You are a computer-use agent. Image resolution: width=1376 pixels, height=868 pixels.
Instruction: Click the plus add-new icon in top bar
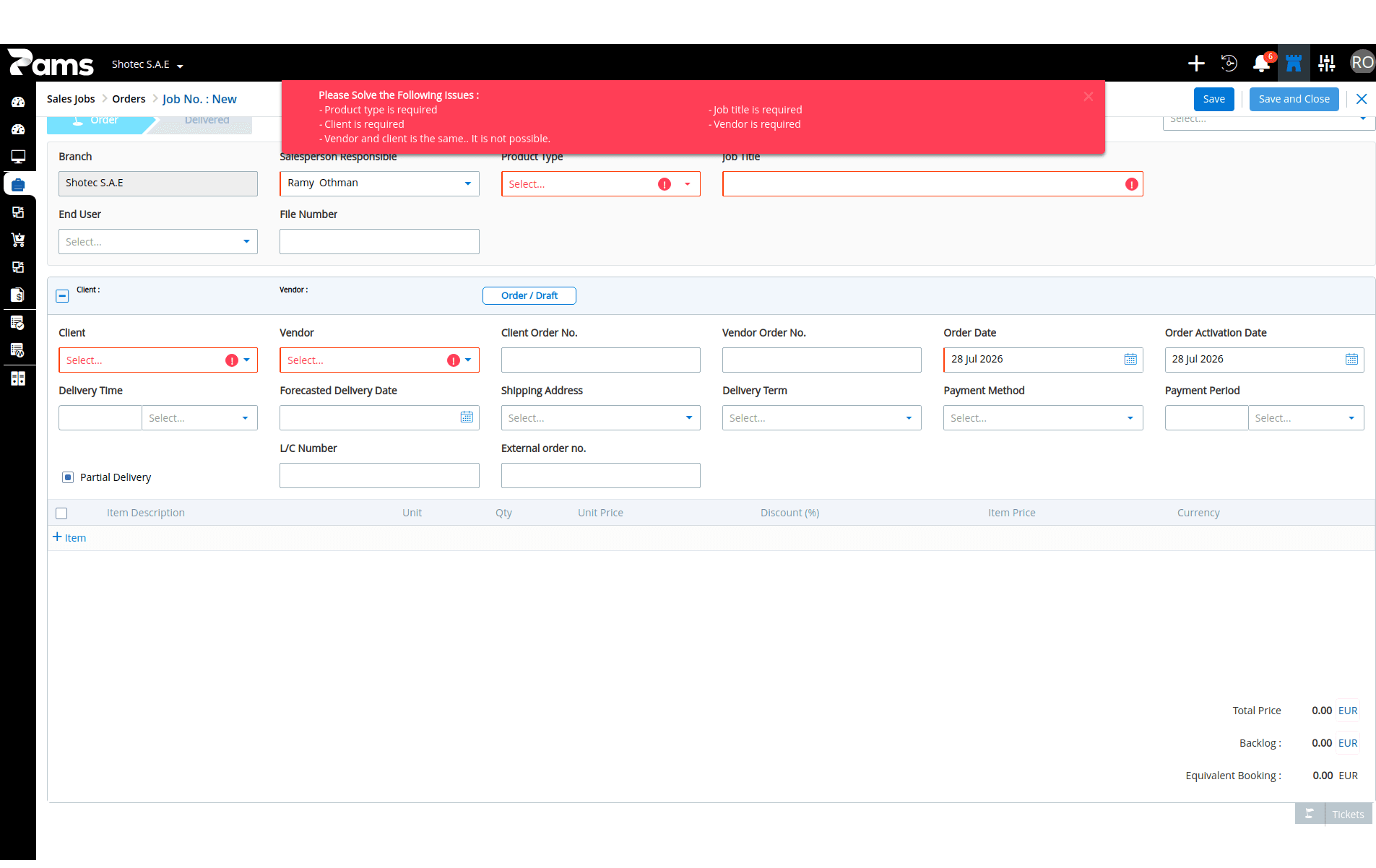click(x=1196, y=64)
